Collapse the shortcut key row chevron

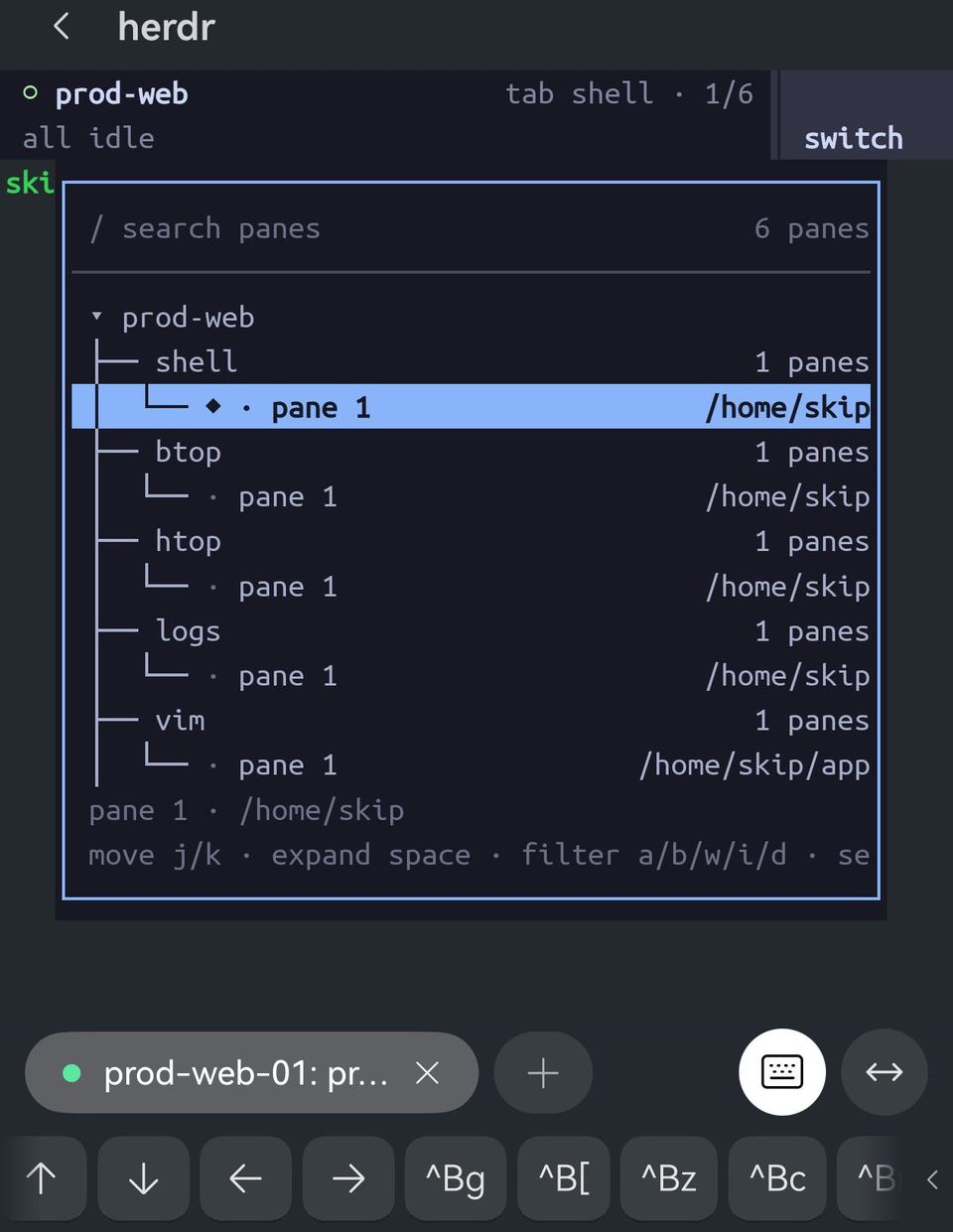pyautogui.click(x=932, y=1179)
